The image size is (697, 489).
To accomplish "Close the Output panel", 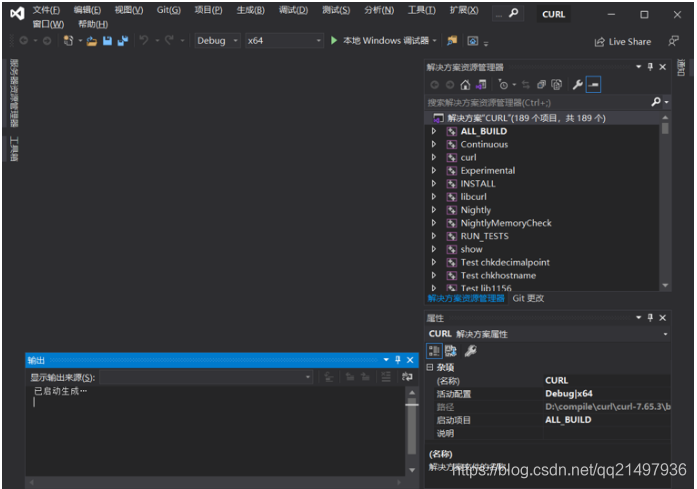I will 410,360.
